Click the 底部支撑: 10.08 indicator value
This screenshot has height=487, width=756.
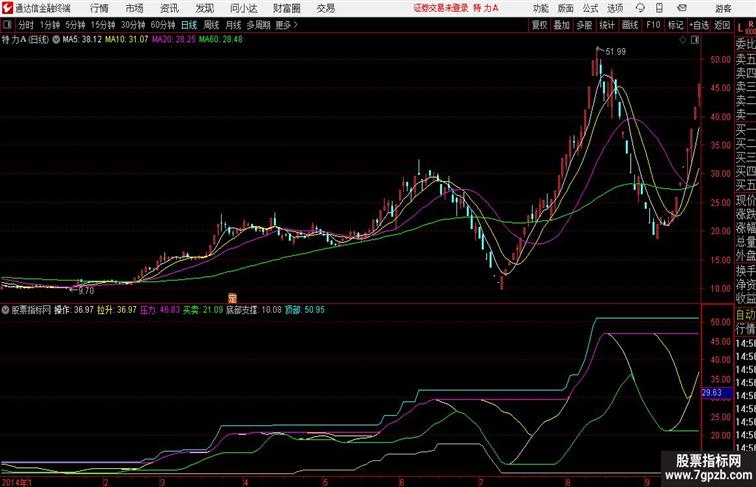click(x=254, y=310)
